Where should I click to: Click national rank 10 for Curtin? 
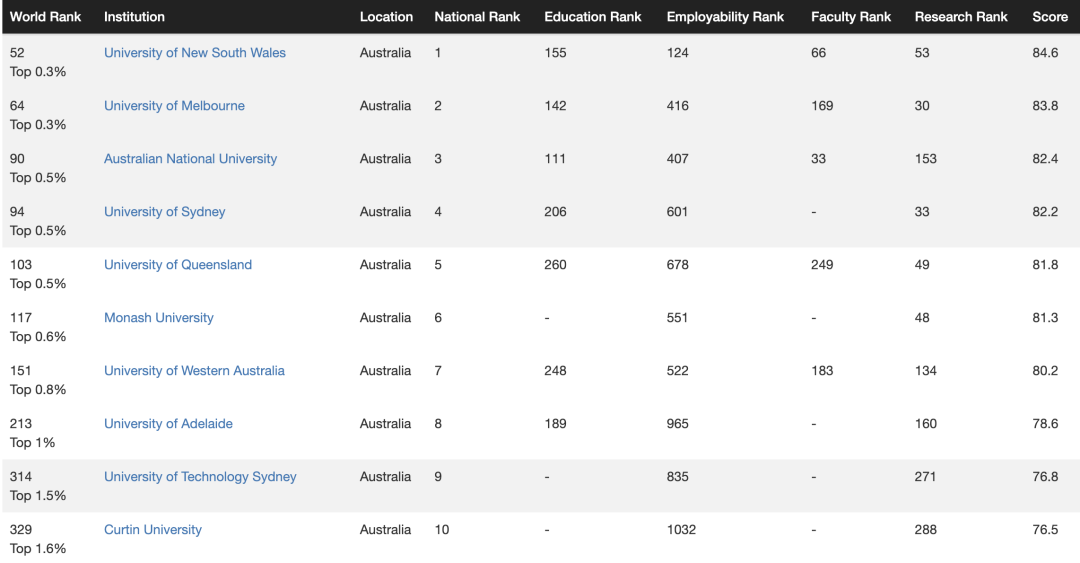pyautogui.click(x=442, y=530)
